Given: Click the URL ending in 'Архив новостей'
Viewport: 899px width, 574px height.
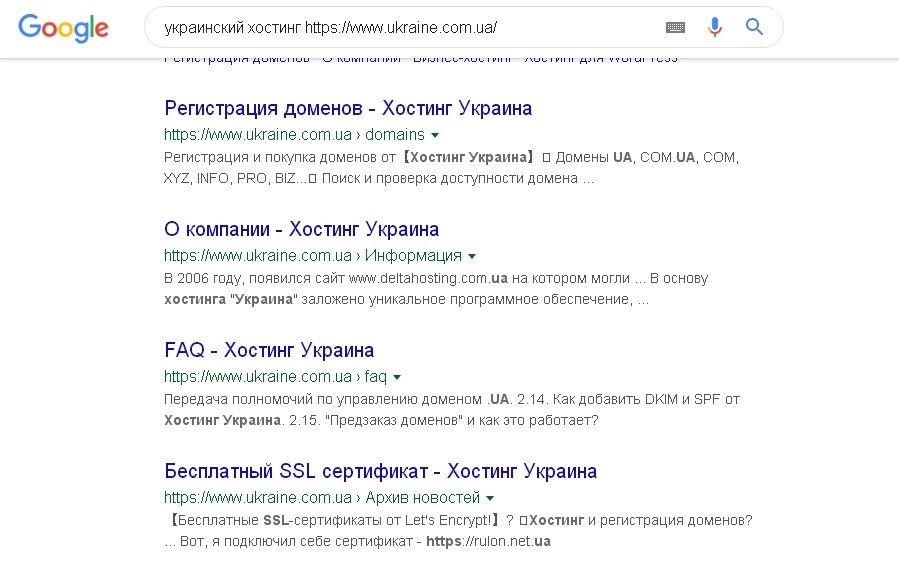Looking at the screenshot, I should coord(322,498).
